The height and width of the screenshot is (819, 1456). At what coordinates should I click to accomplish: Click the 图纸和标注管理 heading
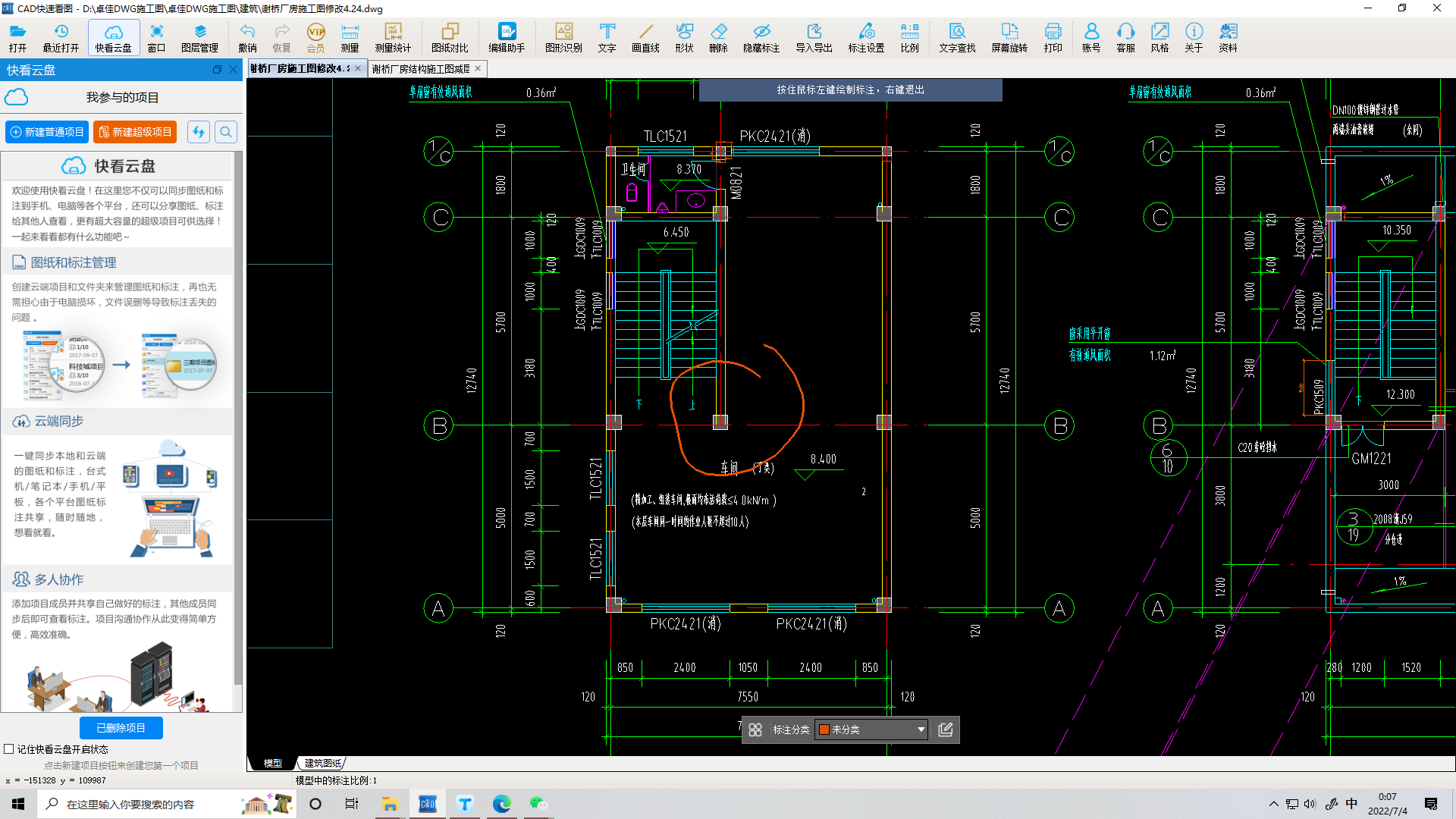[74, 262]
